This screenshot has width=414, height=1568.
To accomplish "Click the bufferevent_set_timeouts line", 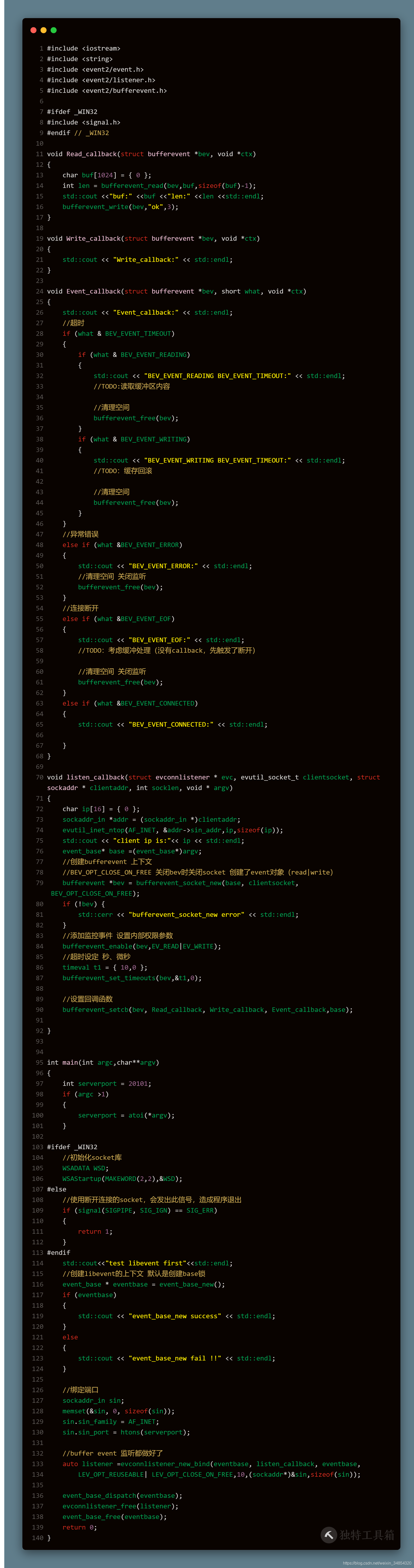I will (x=132, y=978).
